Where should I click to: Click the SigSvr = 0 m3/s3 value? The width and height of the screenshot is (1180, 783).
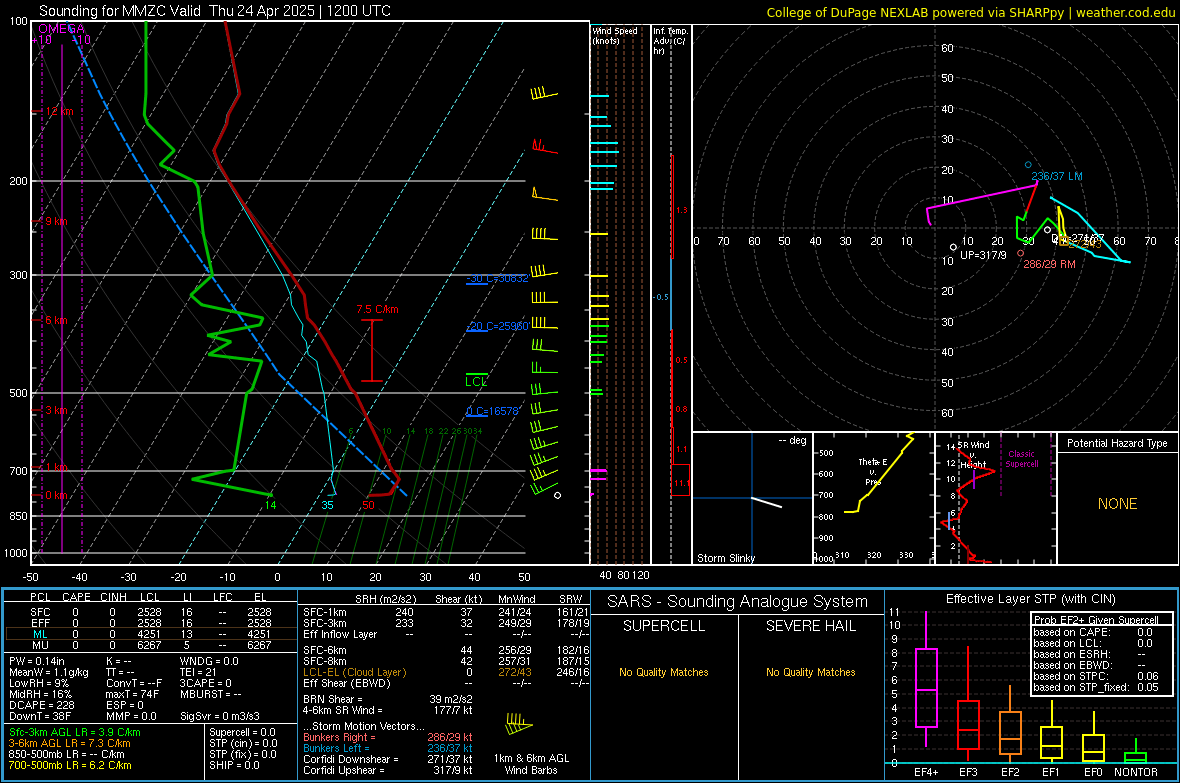[220, 716]
